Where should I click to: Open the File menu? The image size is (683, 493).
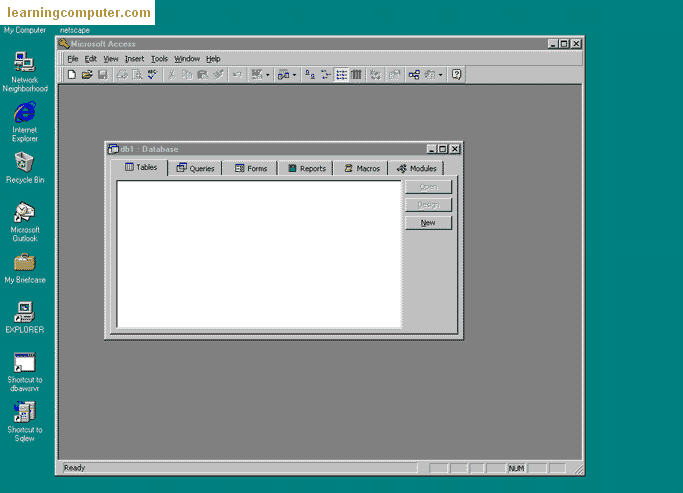tap(72, 59)
